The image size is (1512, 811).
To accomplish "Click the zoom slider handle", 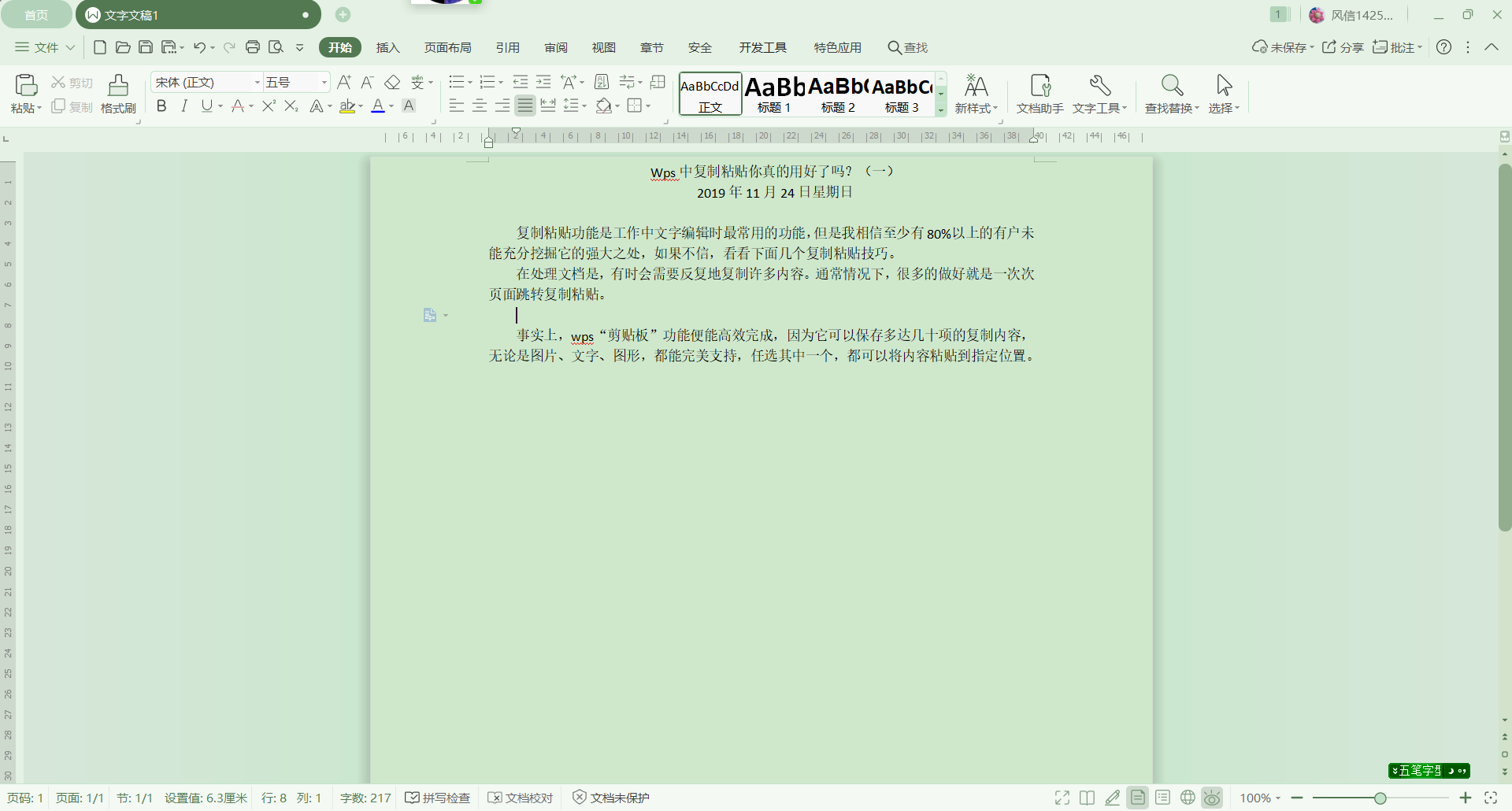I will click(x=1380, y=798).
